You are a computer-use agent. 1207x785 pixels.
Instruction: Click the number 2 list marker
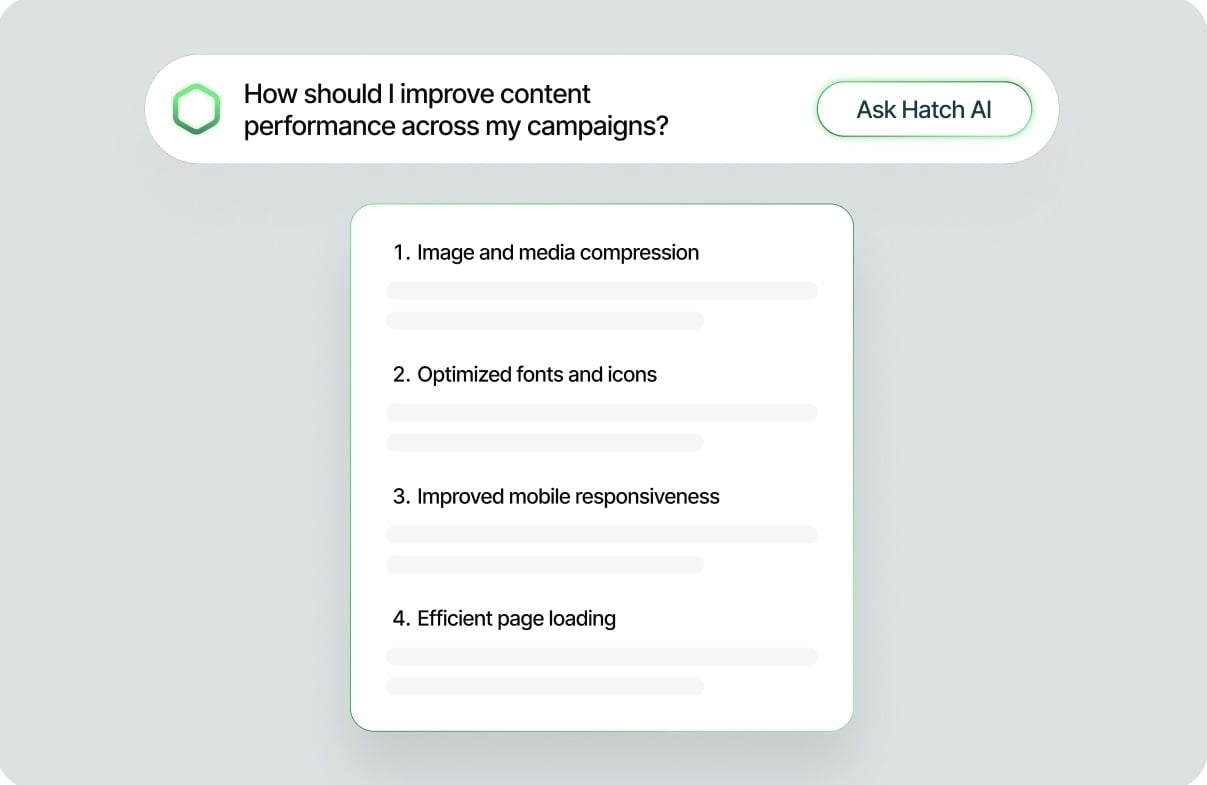401,374
